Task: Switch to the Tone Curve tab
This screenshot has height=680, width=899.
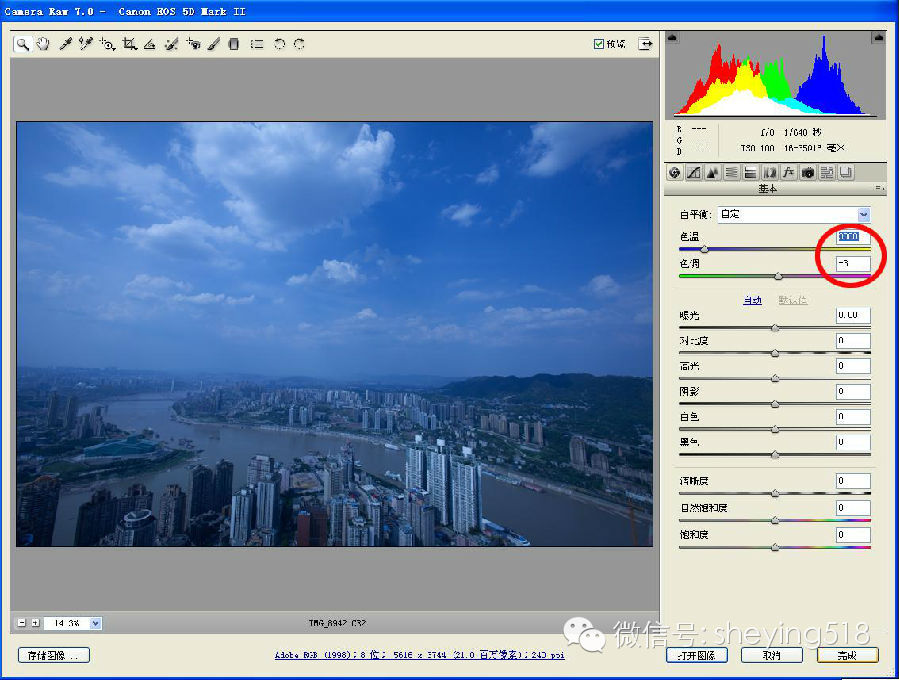Action: point(694,173)
